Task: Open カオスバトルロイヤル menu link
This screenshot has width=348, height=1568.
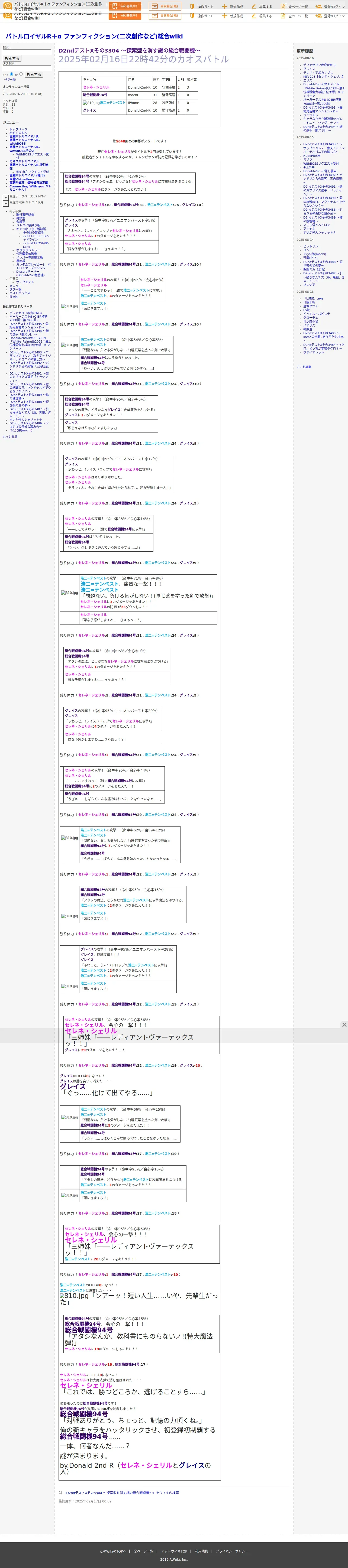Action: [x=24, y=161]
